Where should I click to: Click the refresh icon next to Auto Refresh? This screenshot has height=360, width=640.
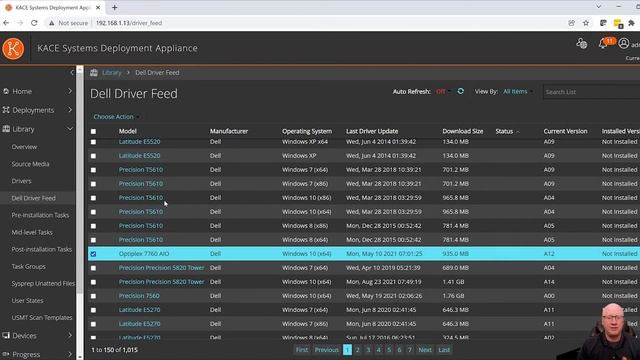click(x=460, y=91)
